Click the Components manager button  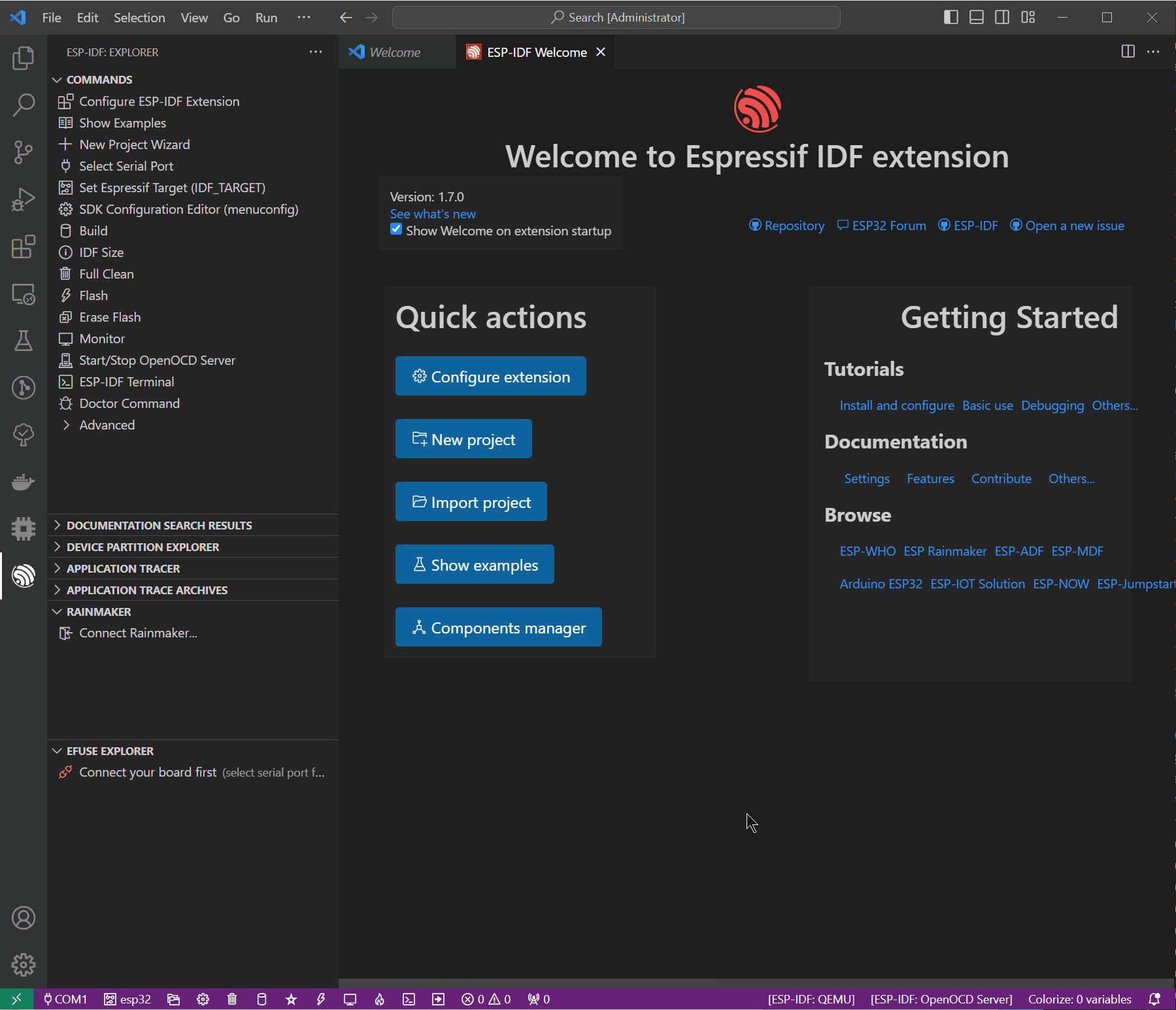499,627
